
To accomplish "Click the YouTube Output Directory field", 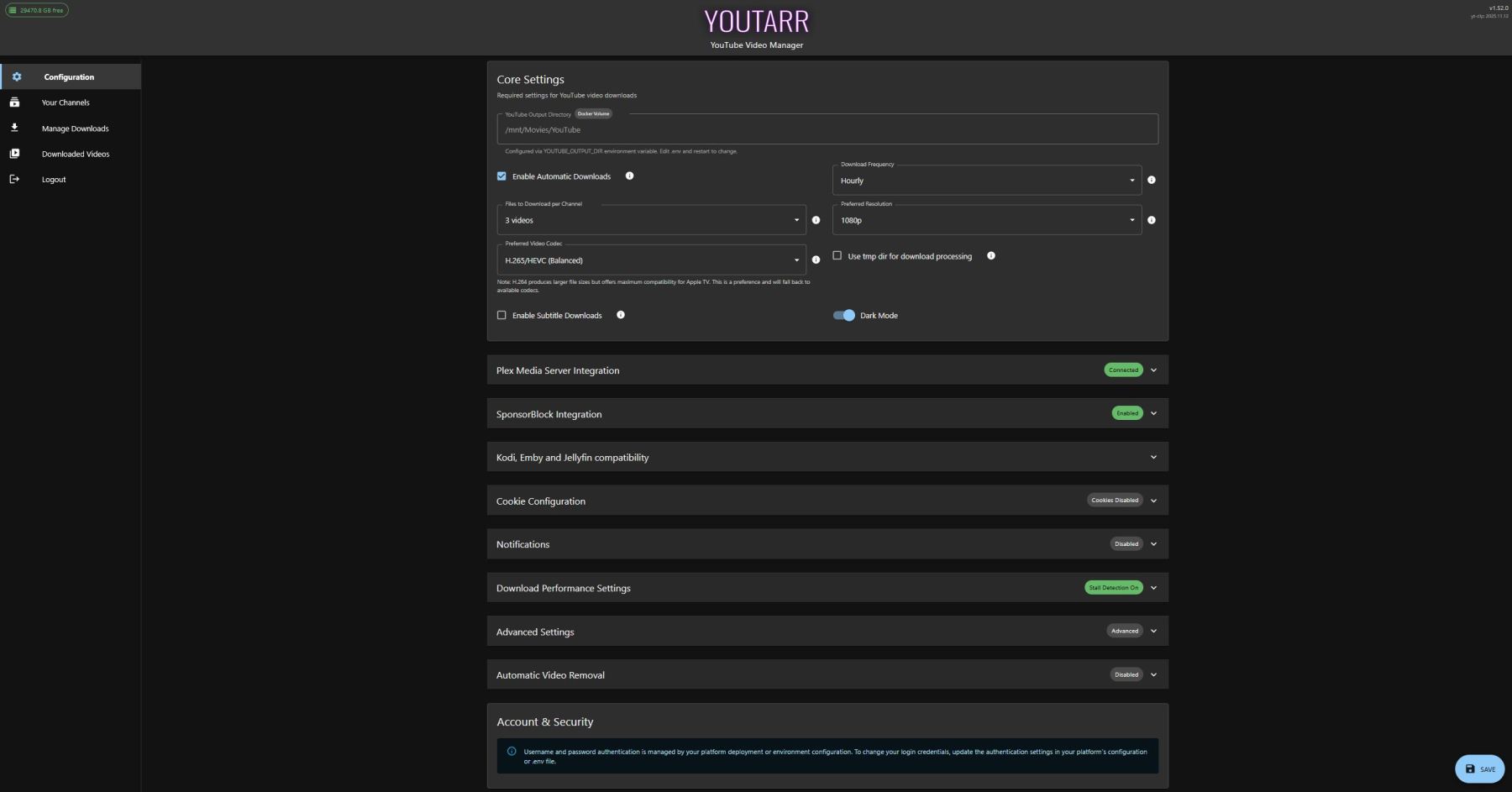I will tap(827, 130).
